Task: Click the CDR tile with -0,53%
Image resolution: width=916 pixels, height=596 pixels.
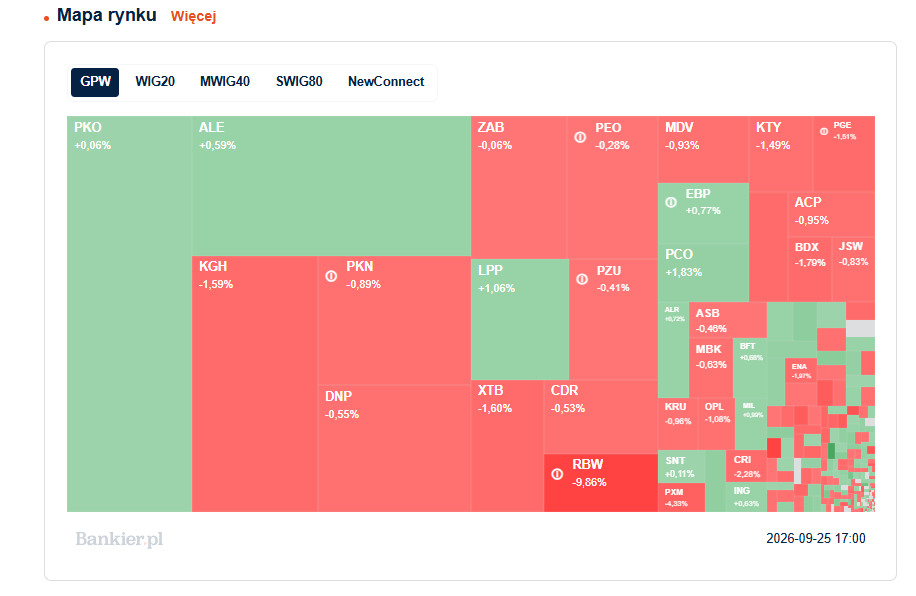Action: (601, 417)
